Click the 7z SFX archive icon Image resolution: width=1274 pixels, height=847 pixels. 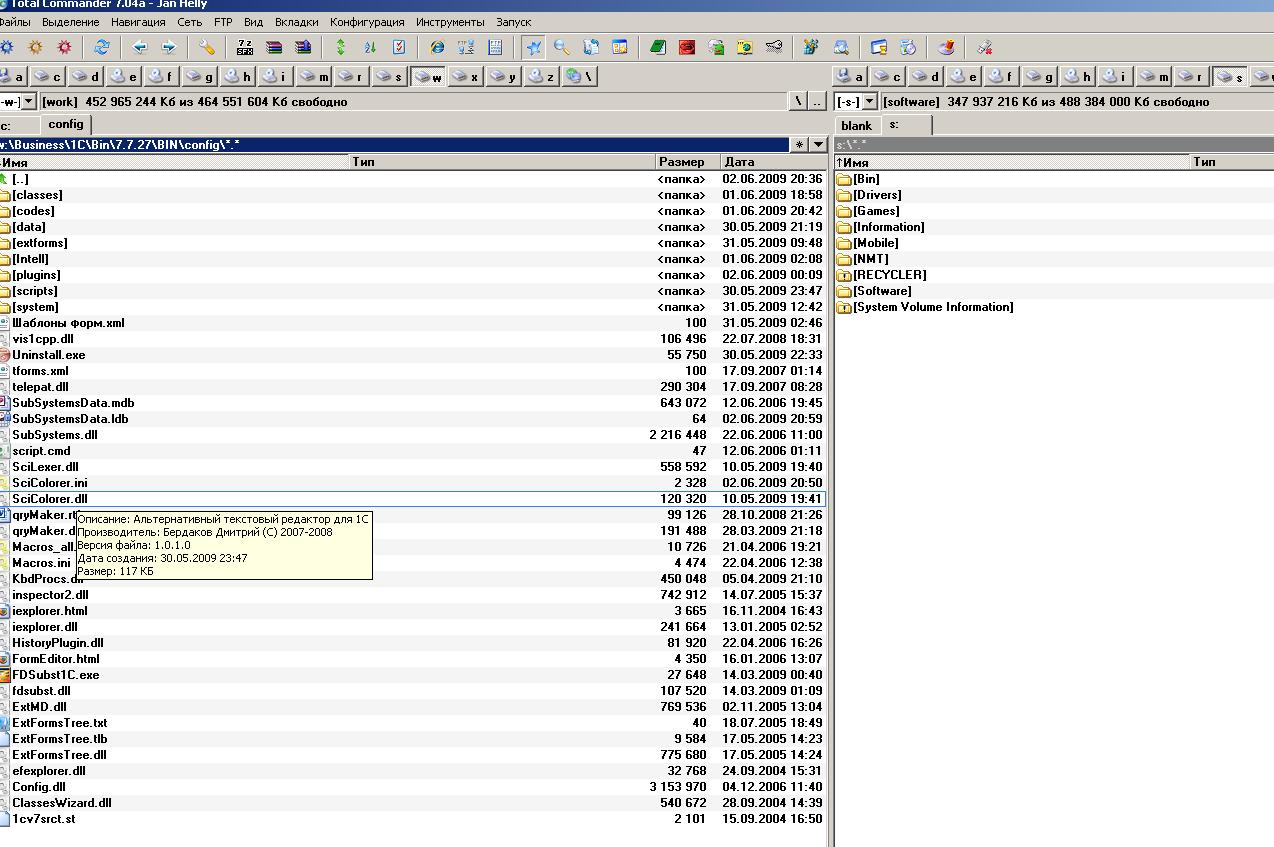point(245,47)
